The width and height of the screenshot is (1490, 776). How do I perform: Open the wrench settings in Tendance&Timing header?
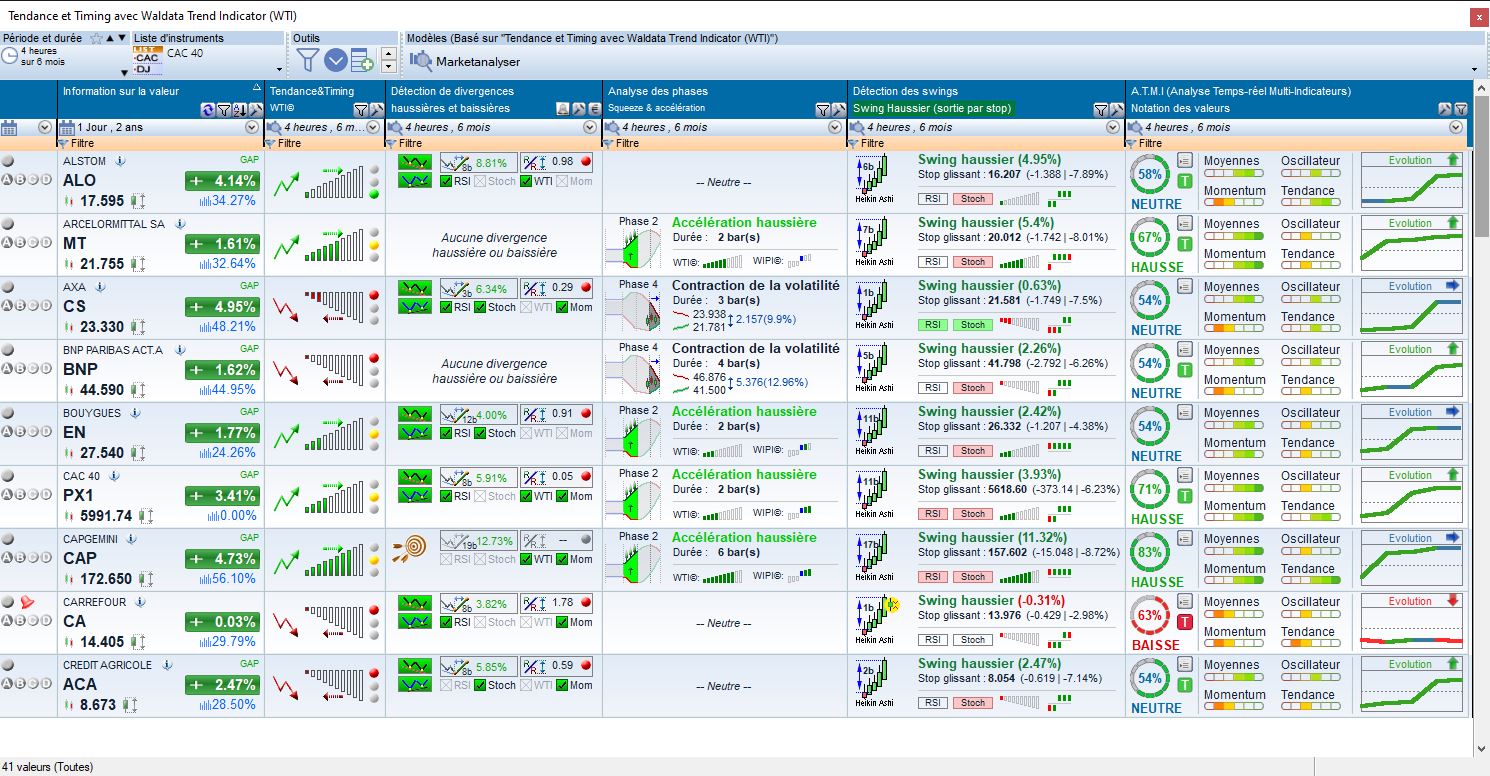tap(376, 109)
